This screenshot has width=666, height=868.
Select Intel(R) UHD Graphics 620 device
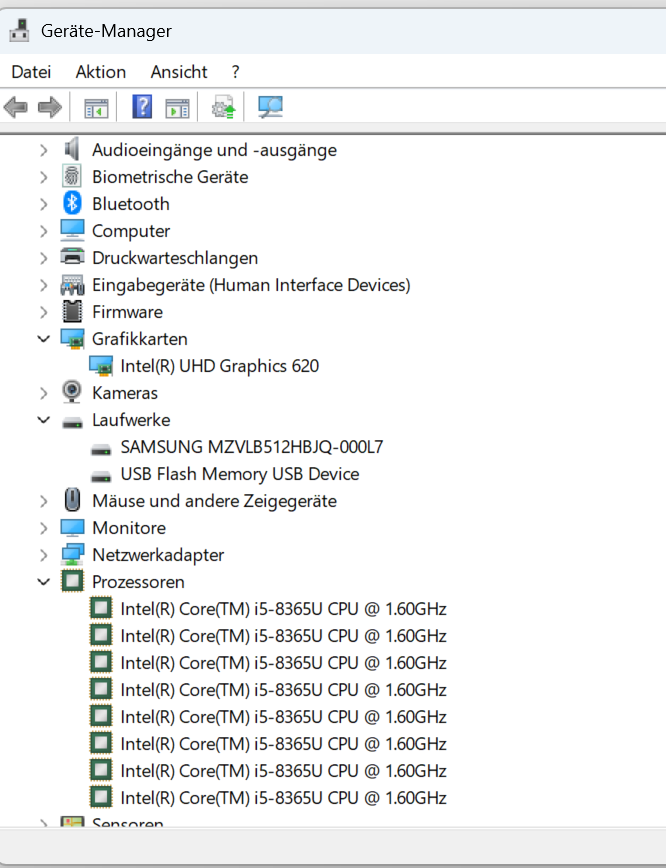[x=220, y=366]
